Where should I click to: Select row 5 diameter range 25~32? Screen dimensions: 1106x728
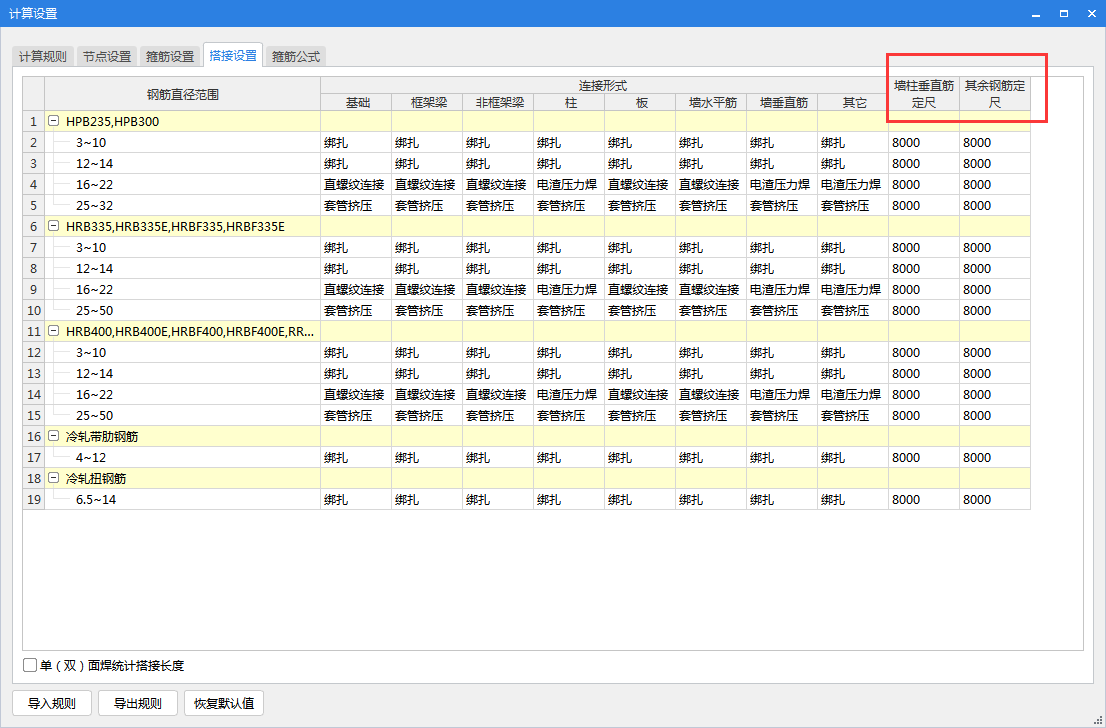(183, 205)
